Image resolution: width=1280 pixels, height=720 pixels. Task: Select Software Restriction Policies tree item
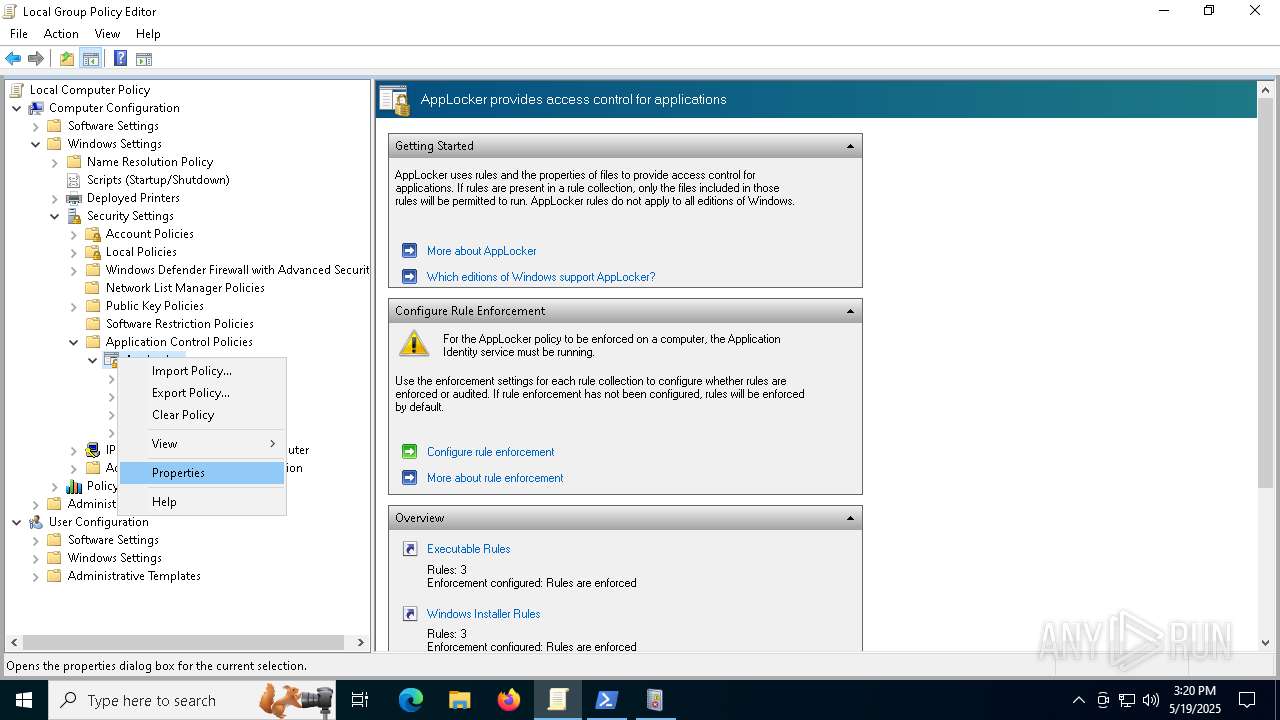180,324
